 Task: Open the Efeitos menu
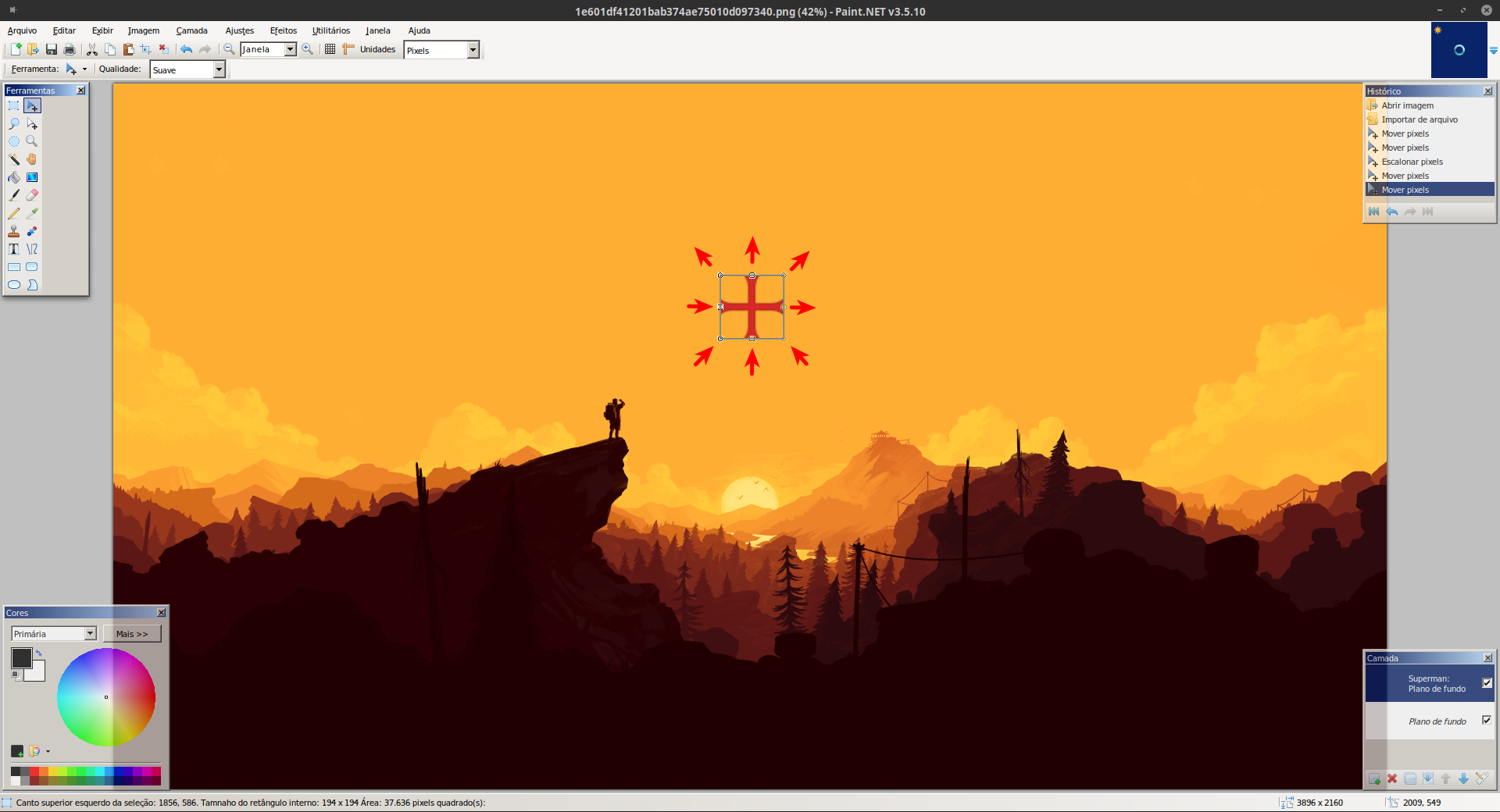(x=283, y=30)
